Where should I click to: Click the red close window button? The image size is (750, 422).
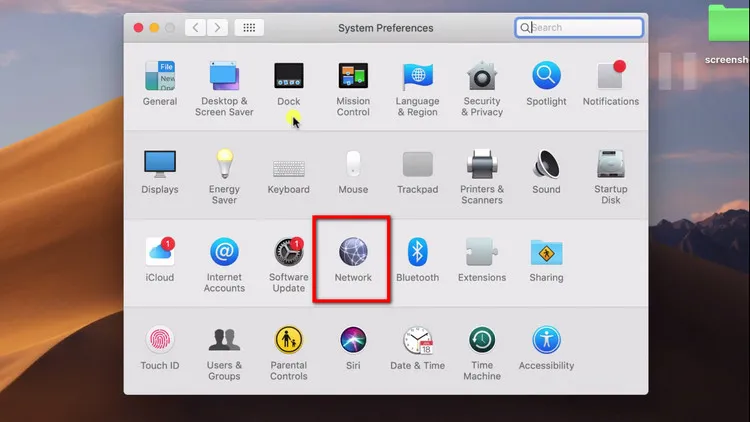[x=138, y=28]
